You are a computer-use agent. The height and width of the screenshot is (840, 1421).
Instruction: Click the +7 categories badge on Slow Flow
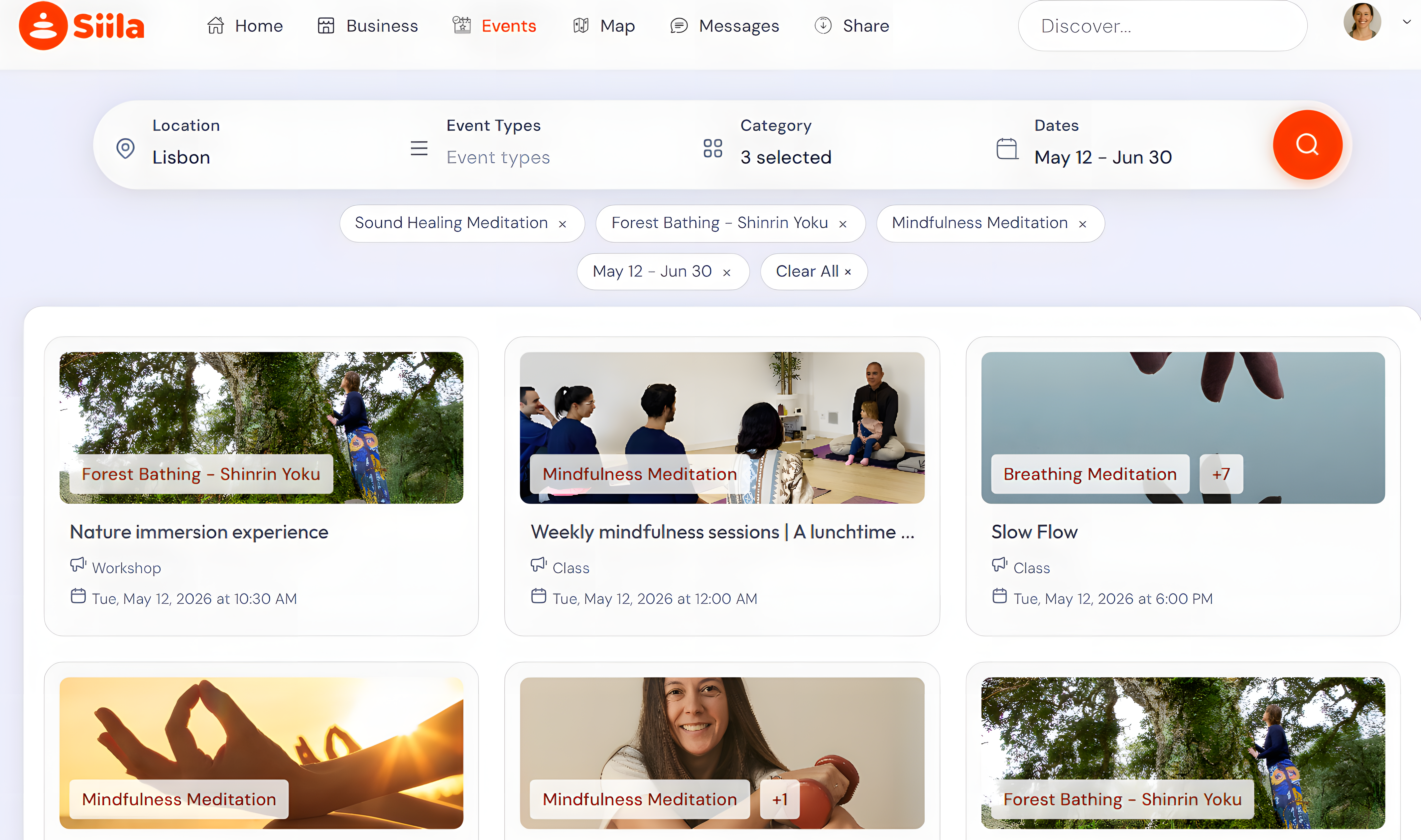pyautogui.click(x=1221, y=474)
